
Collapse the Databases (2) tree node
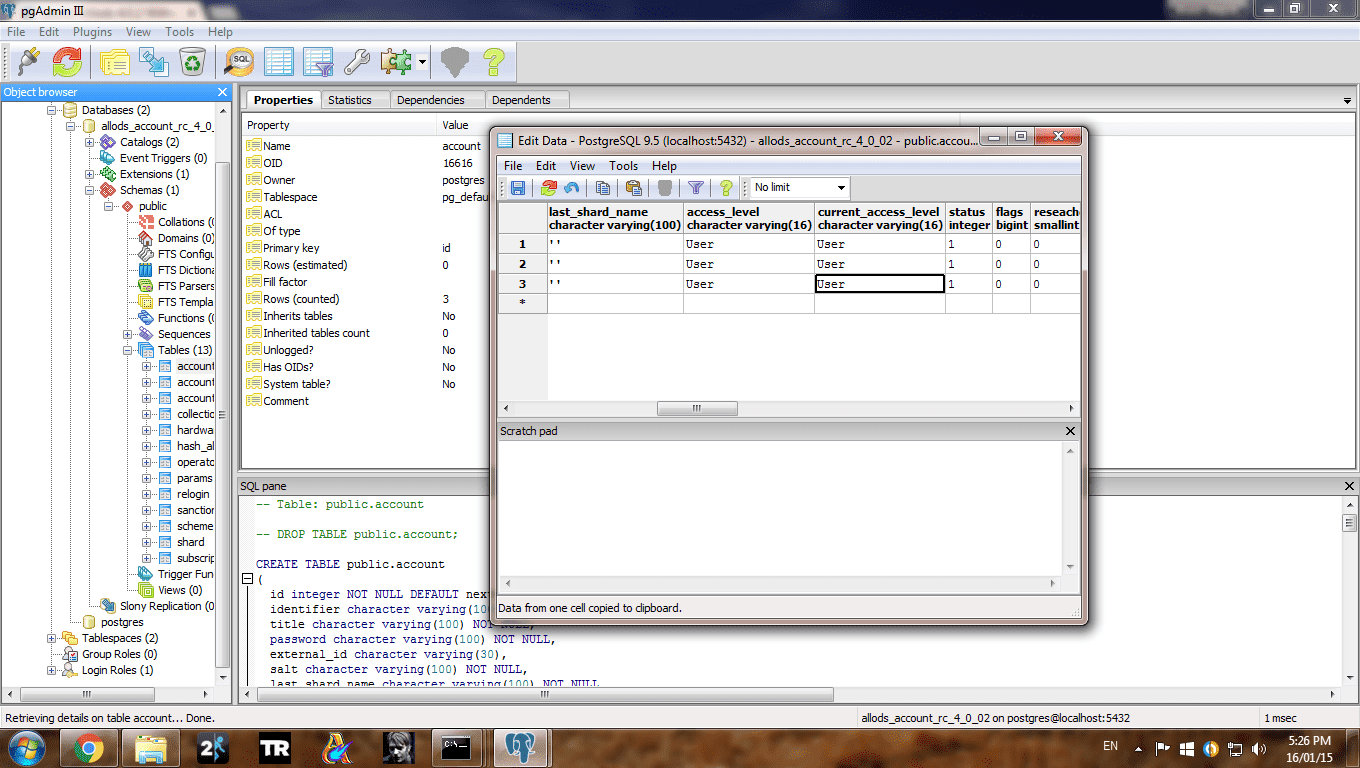(x=52, y=110)
